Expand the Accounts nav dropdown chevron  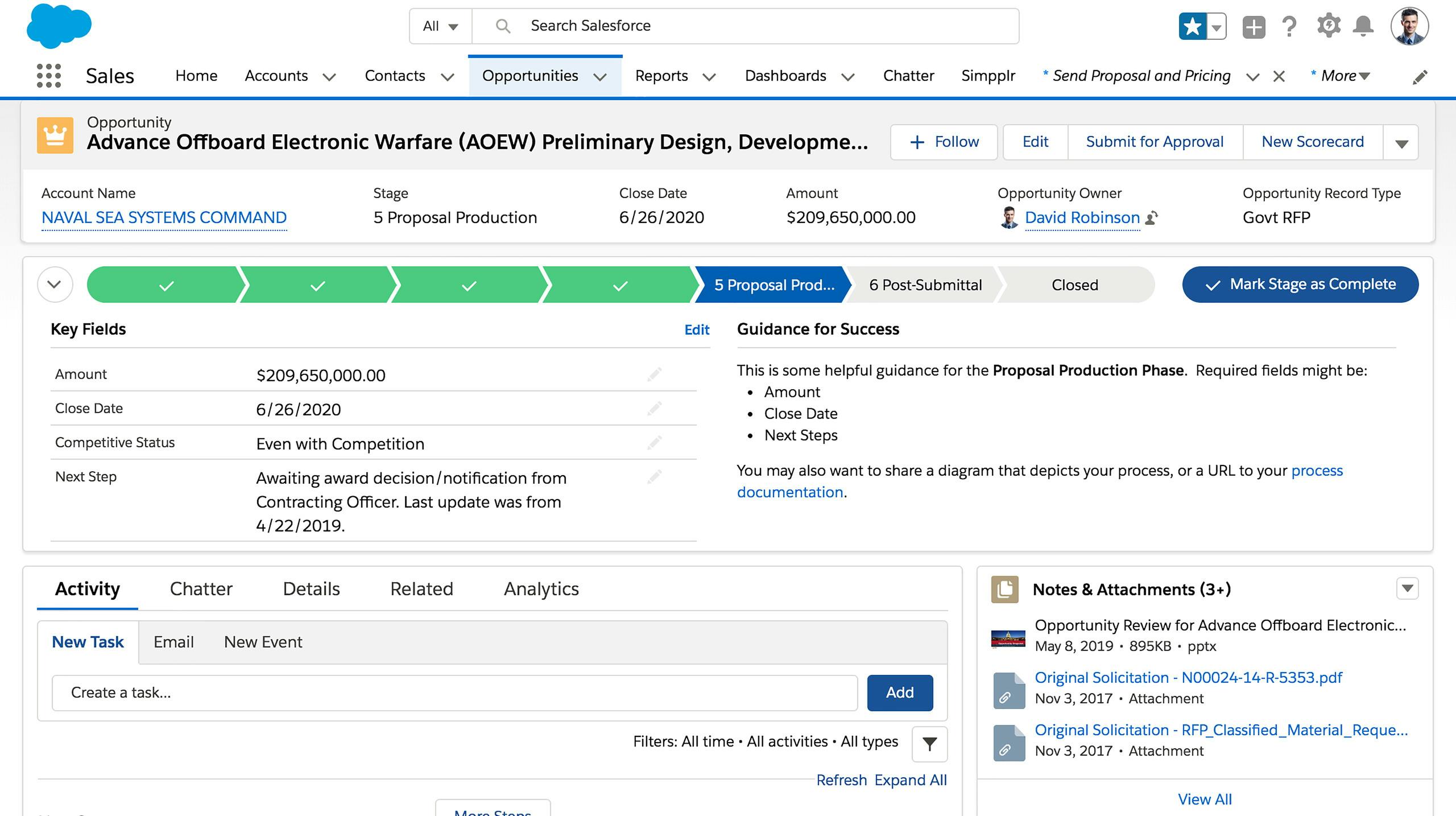click(x=329, y=77)
